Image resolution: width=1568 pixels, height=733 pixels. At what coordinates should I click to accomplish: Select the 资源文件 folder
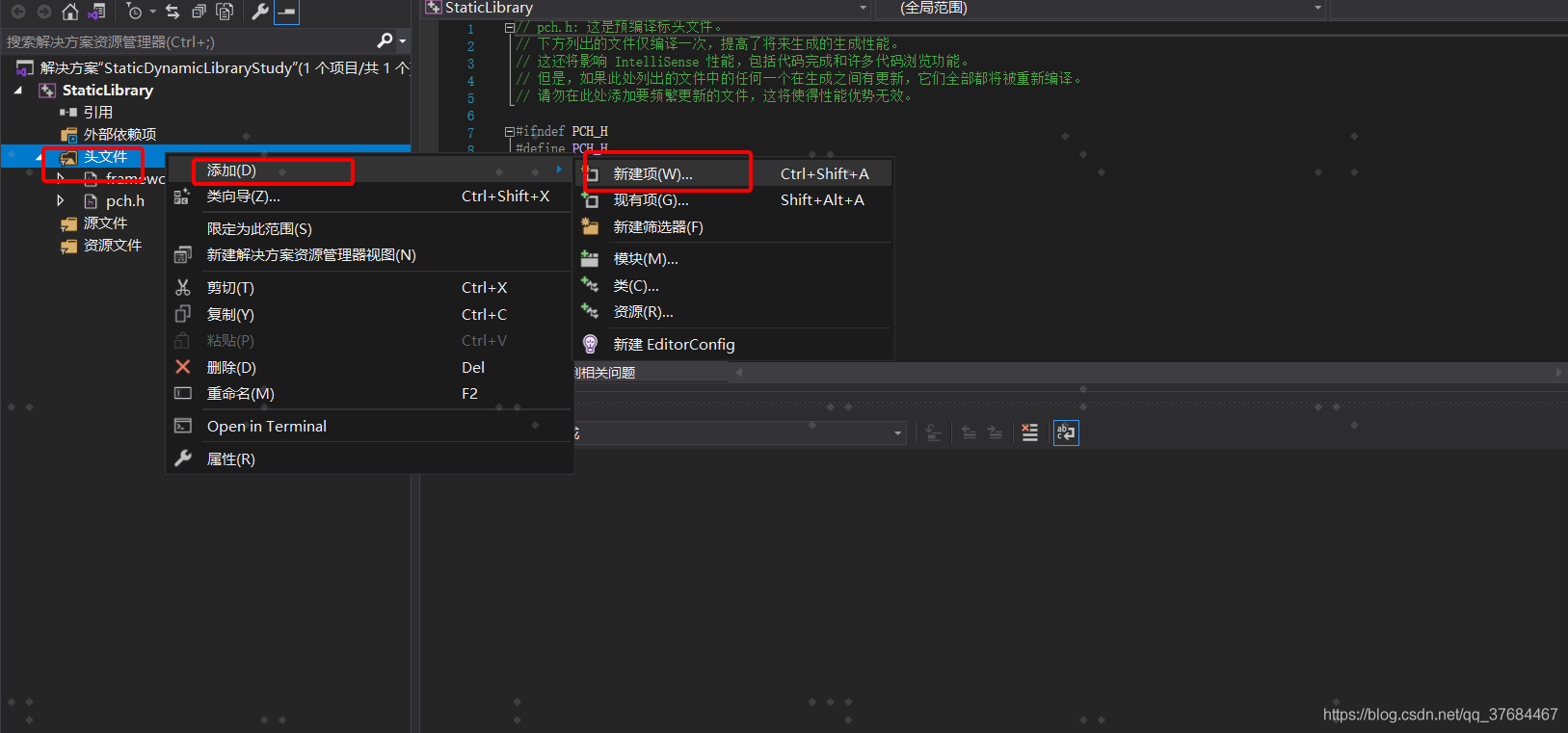[113, 246]
